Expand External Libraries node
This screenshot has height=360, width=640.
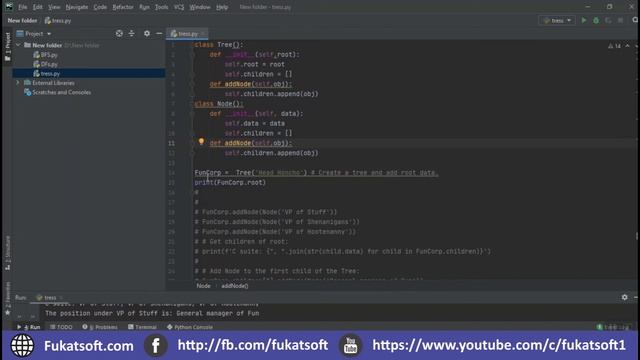click(x=18, y=83)
